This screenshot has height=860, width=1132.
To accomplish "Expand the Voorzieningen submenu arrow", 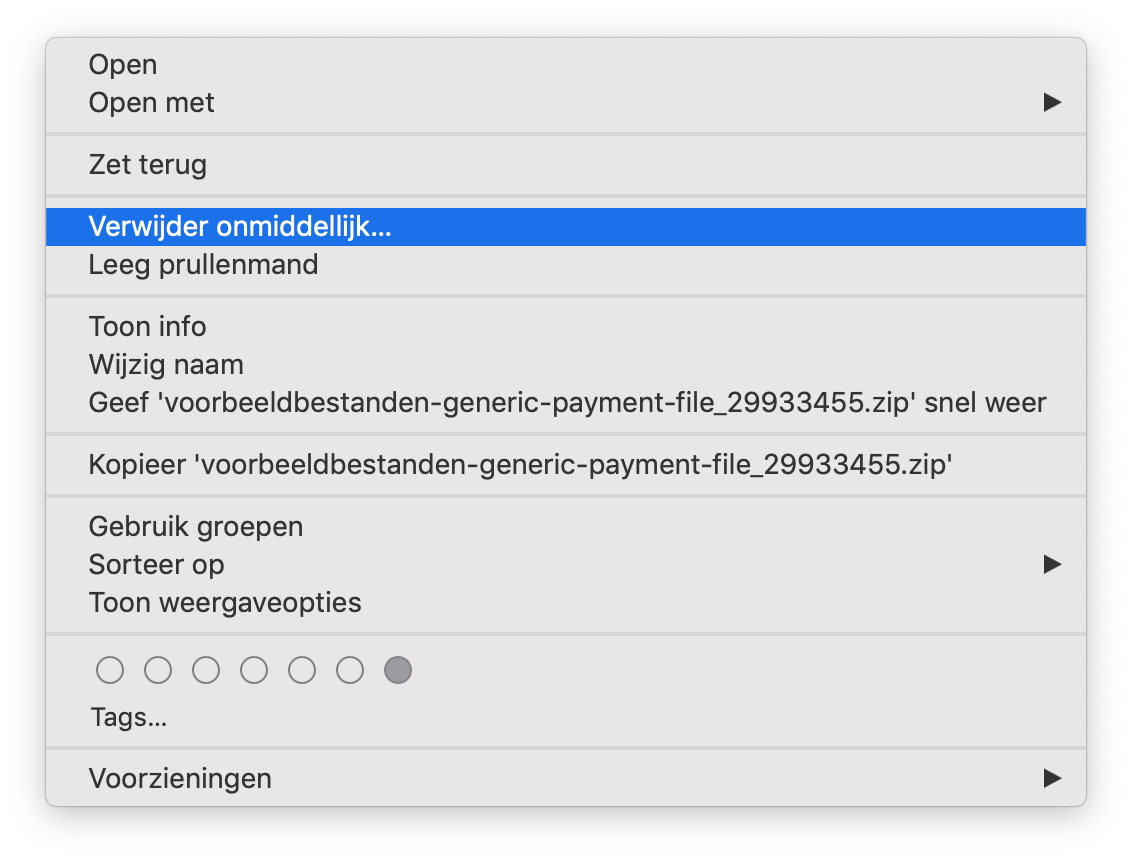I will [x=1053, y=778].
